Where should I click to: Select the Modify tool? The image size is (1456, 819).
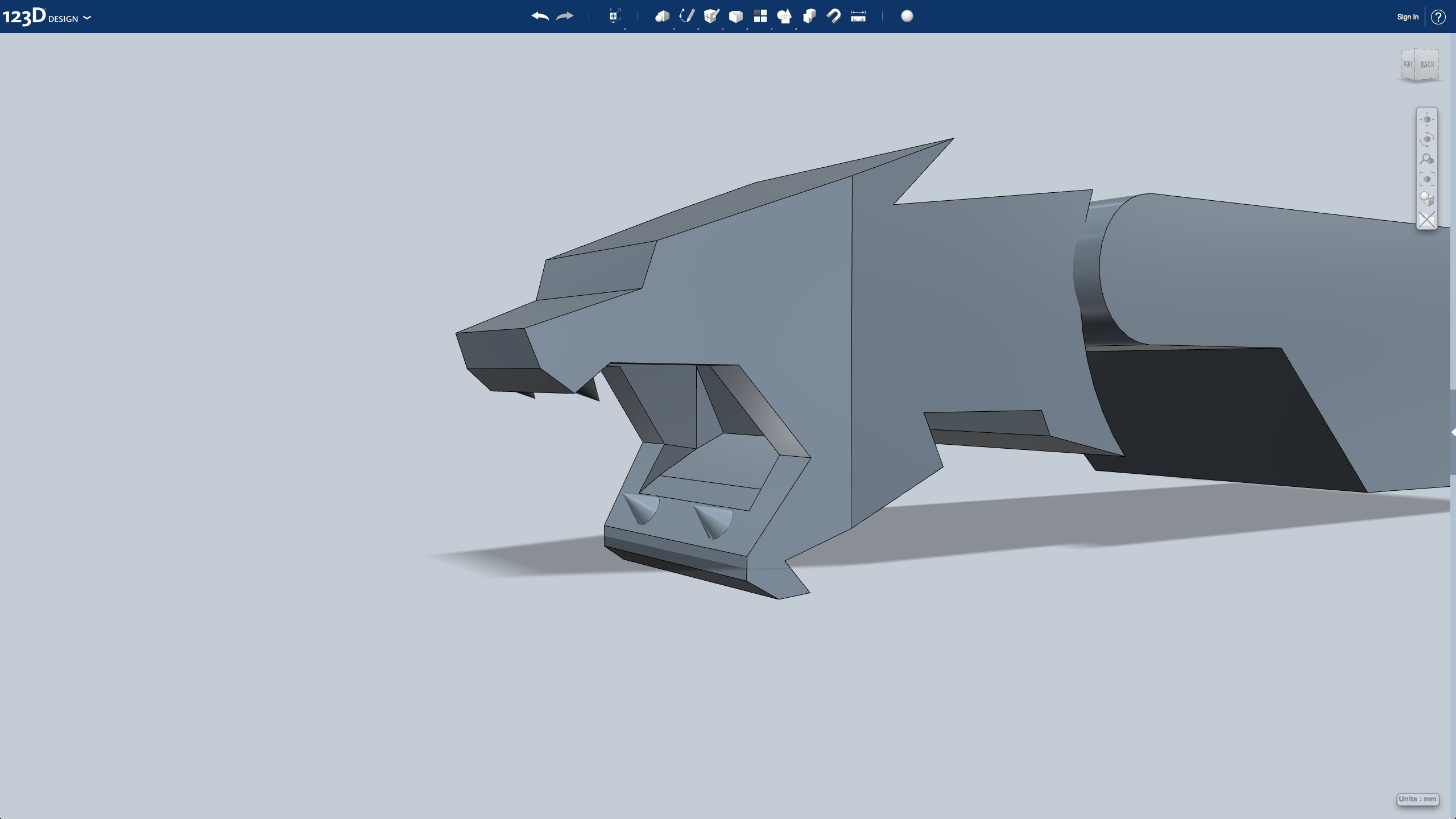(736, 16)
